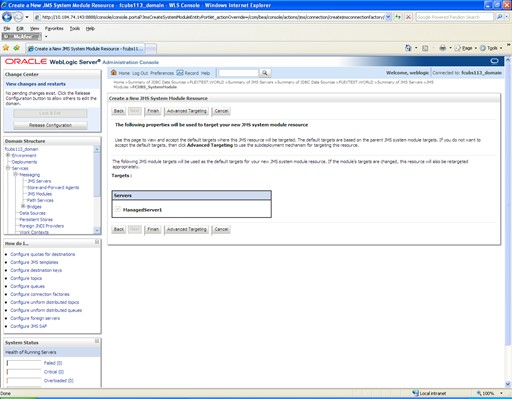Click the Critical (0) health bar
512x399 pixels.
pos(24,371)
